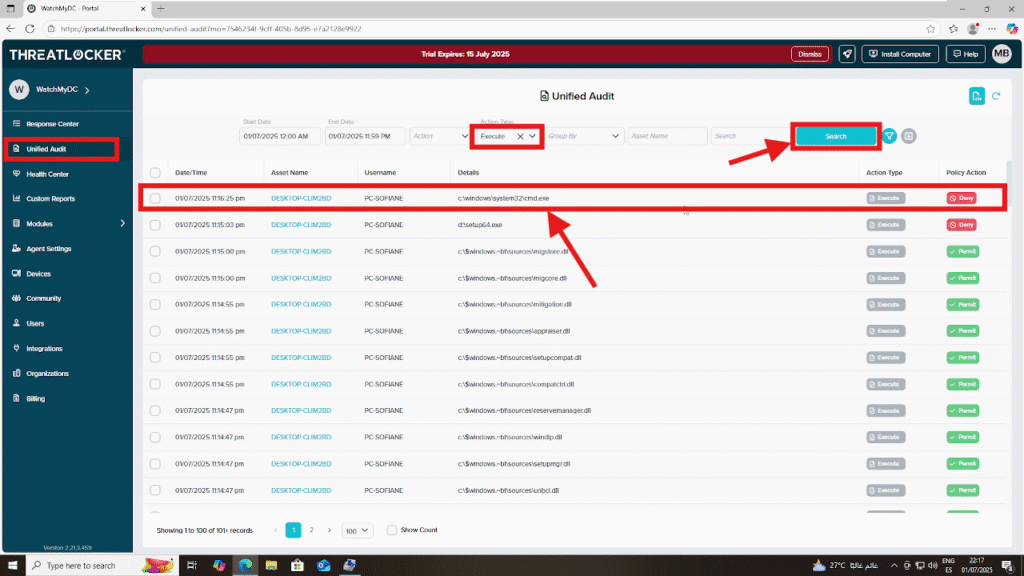Sort by the Date/Time column header
Viewport: 1024px width, 576px height.
(191, 172)
